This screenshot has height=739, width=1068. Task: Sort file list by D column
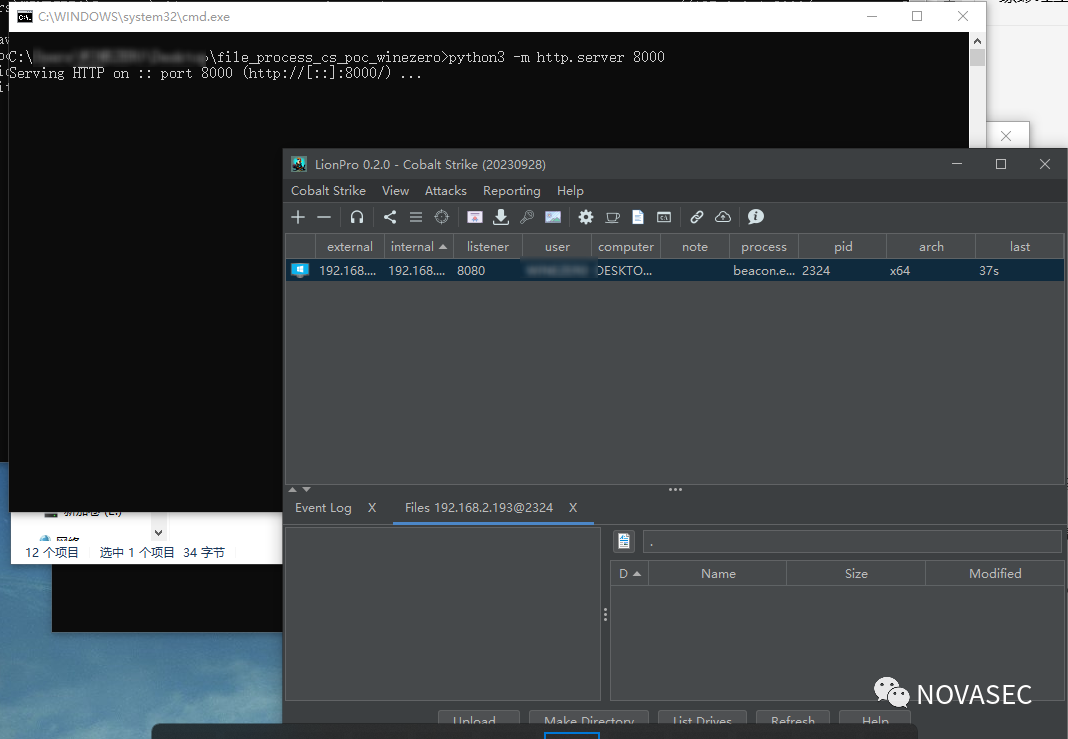point(629,573)
